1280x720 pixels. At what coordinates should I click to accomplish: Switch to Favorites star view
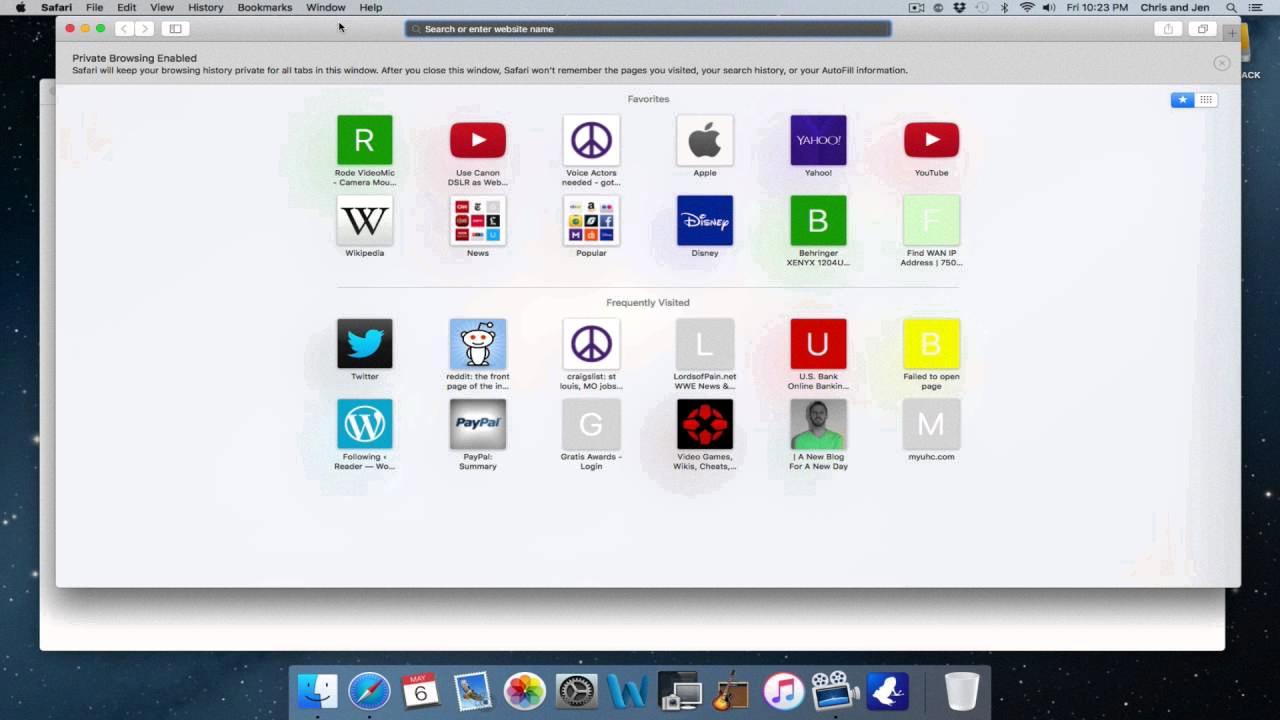click(1182, 100)
